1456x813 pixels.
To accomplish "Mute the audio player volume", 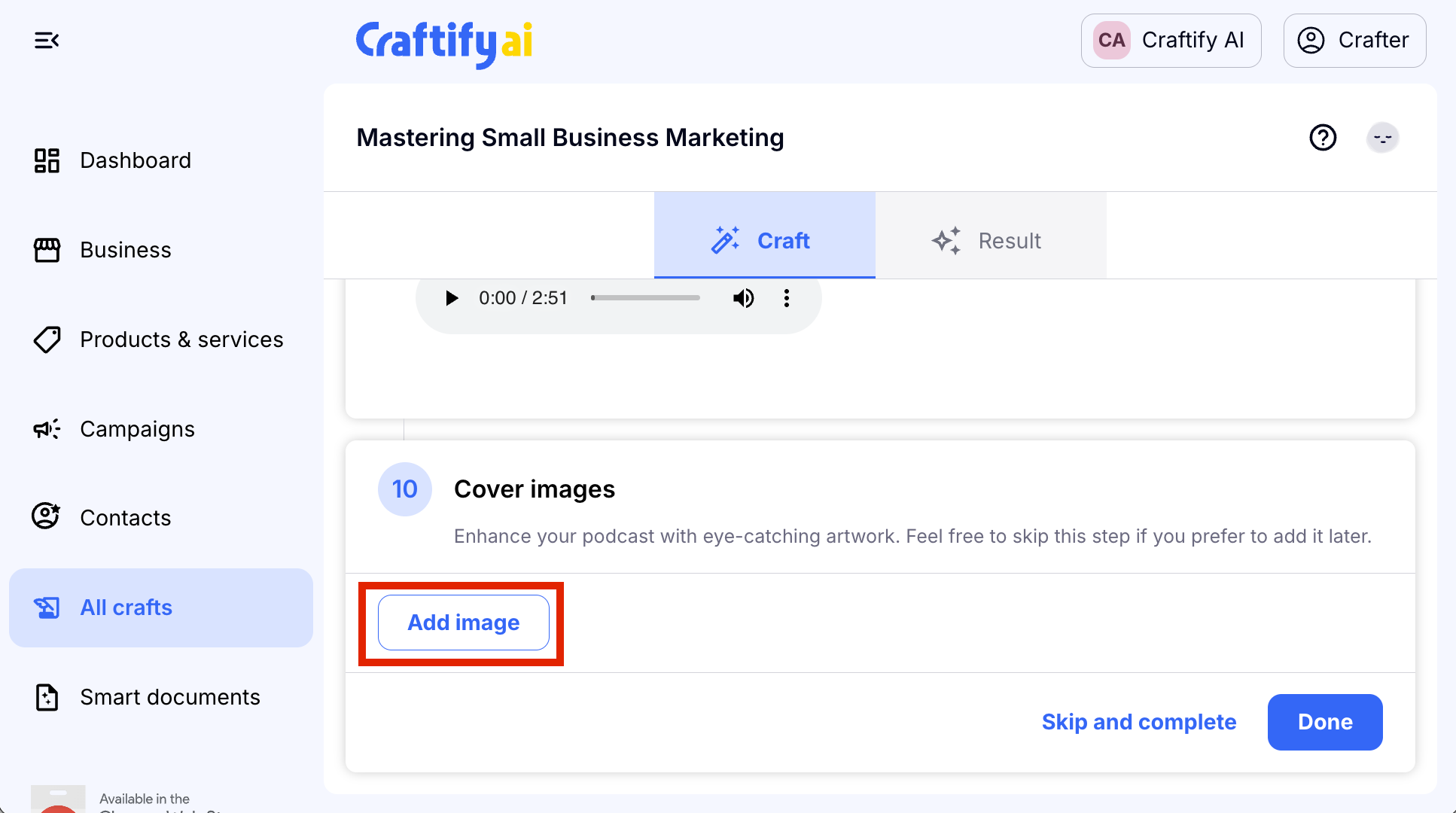I will click(x=743, y=298).
